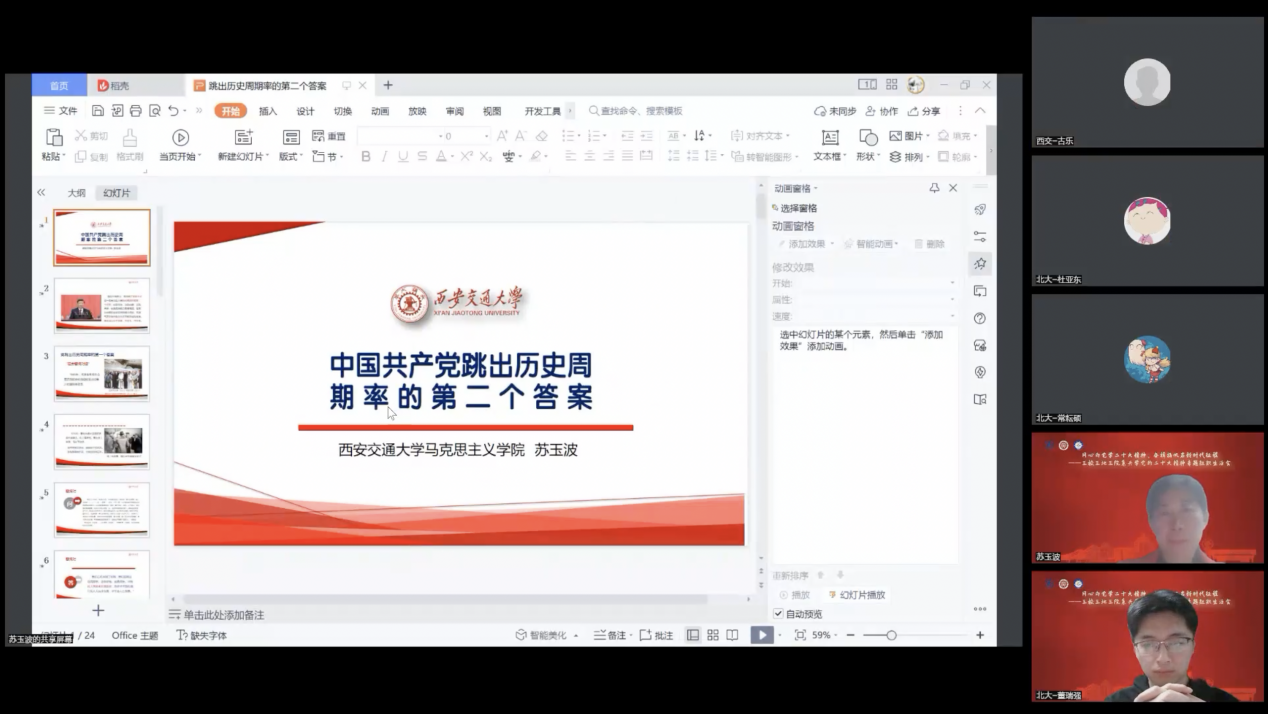Apply Italic formatting icon
The height and width of the screenshot is (714, 1268).
385,157
